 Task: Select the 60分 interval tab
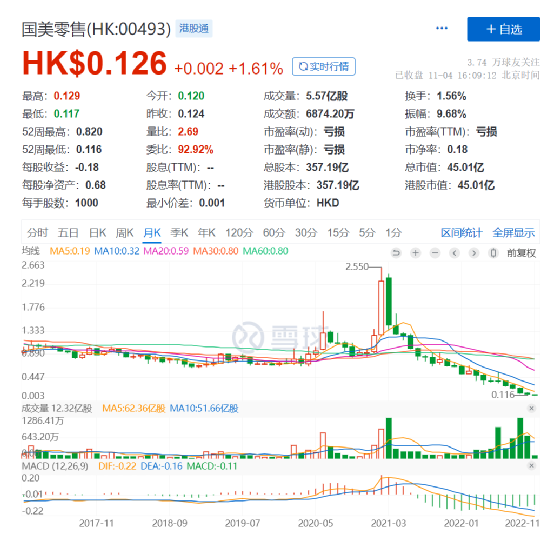point(274,233)
